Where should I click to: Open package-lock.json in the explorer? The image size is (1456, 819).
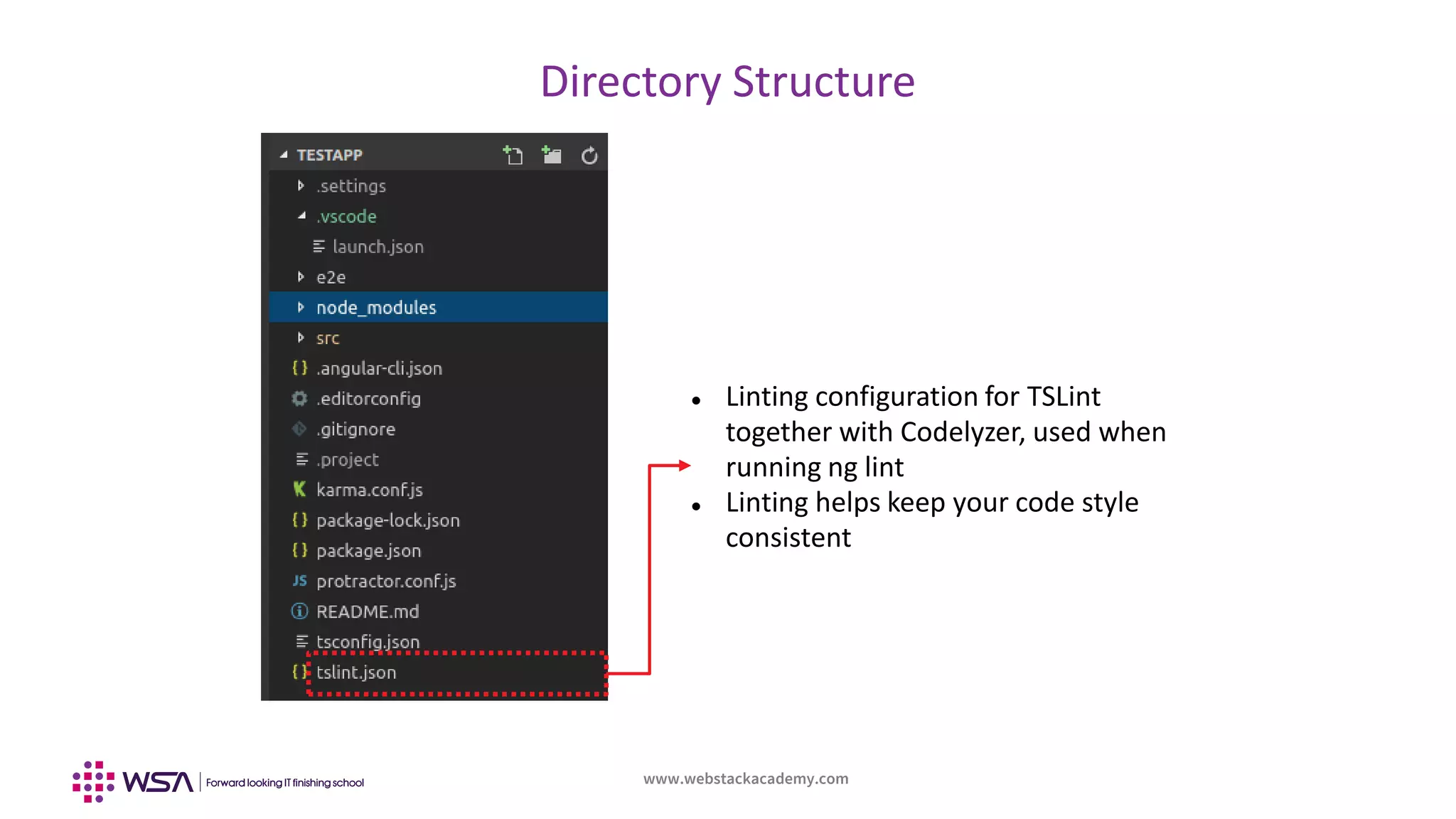tap(387, 520)
